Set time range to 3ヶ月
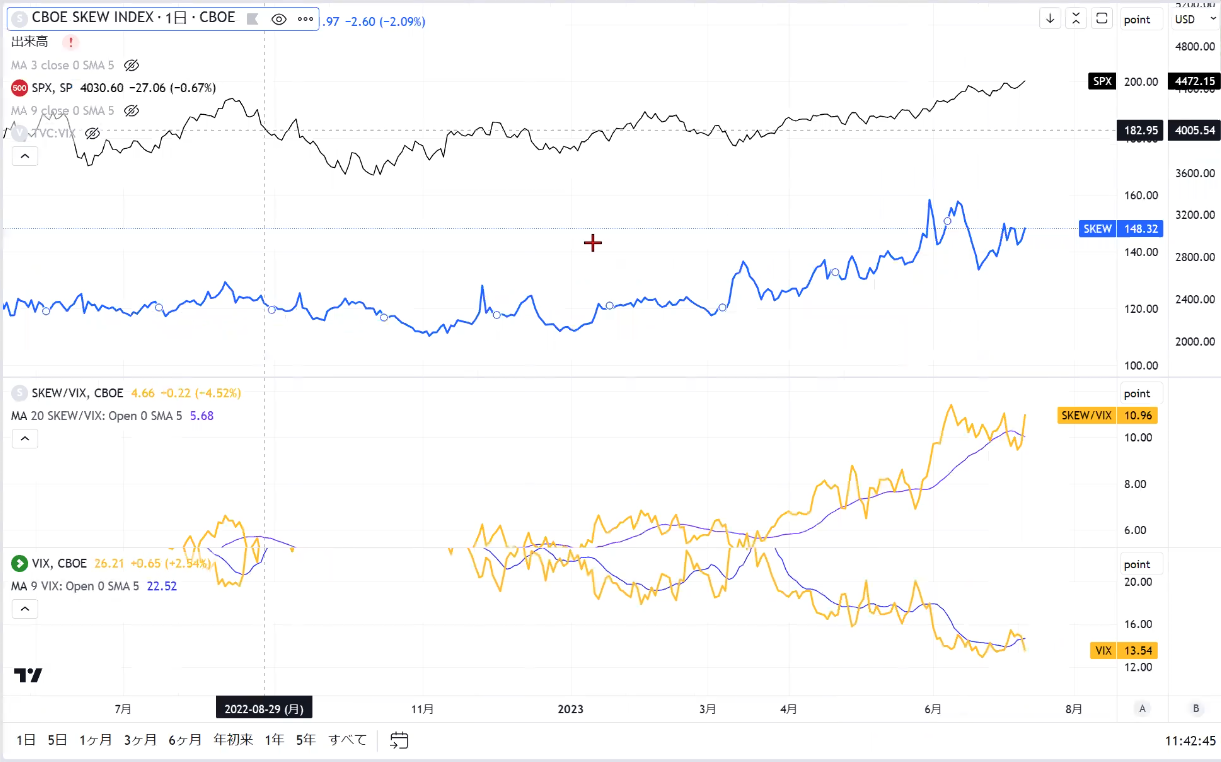This screenshot has height=762, width=1221. click(140, 740)
